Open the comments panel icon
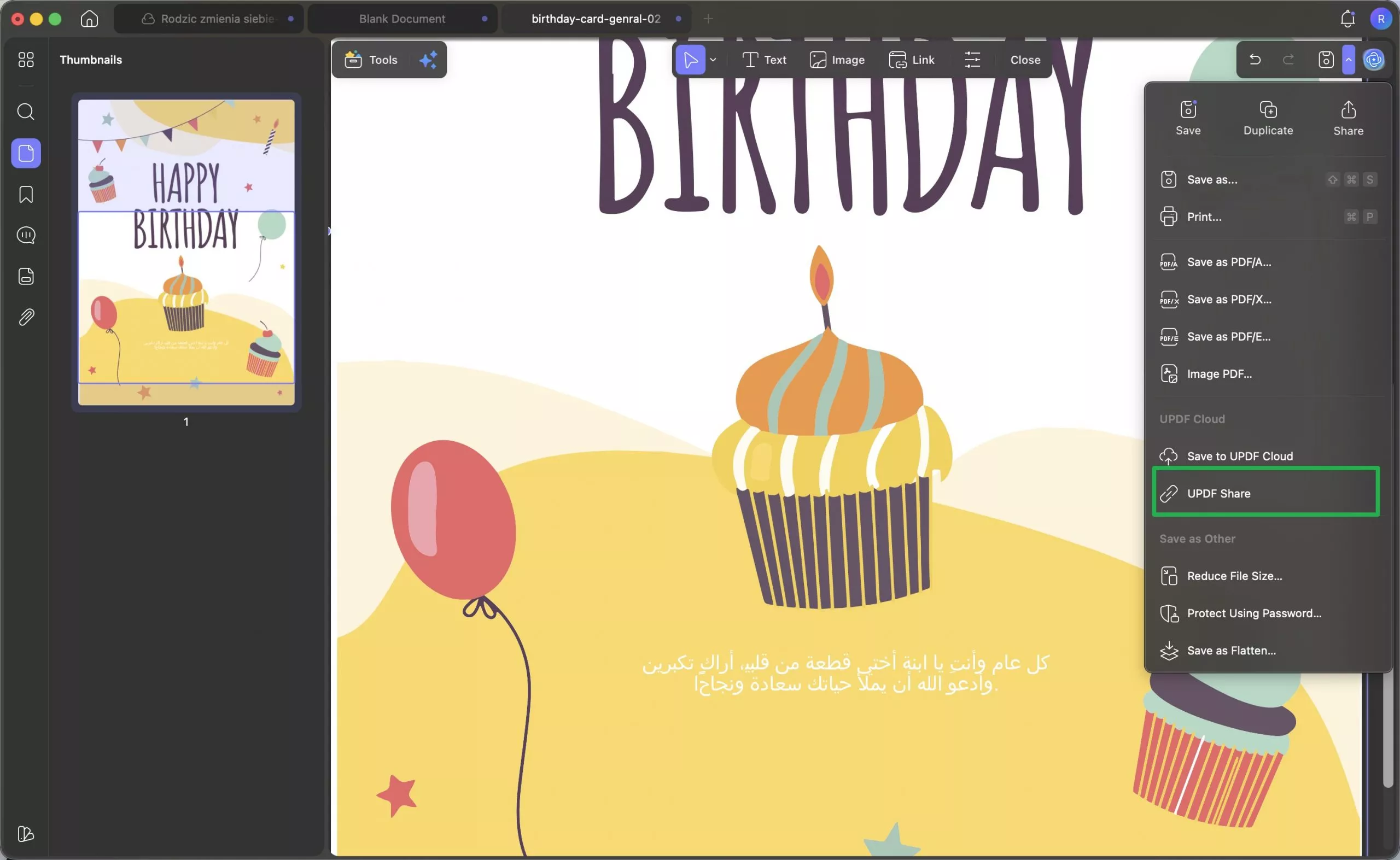This screenshot has width=1400, height=860. click(26, 235)
